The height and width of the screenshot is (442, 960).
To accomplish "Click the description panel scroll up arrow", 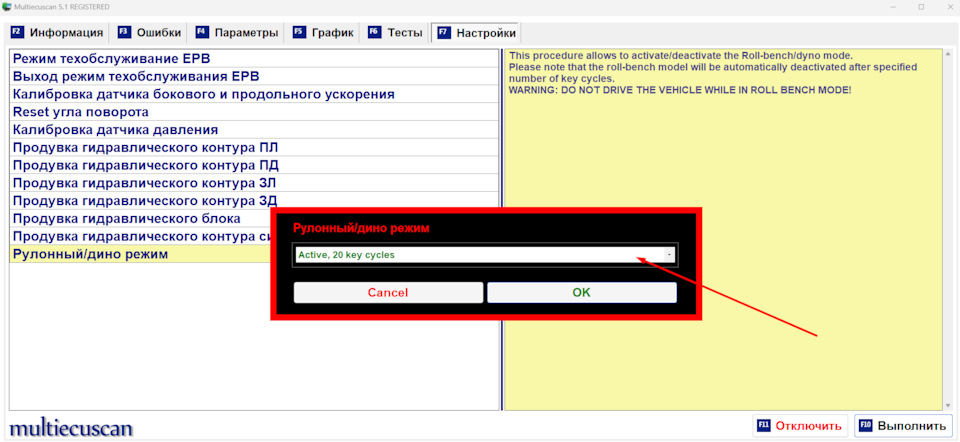I will tap(948, 54).
